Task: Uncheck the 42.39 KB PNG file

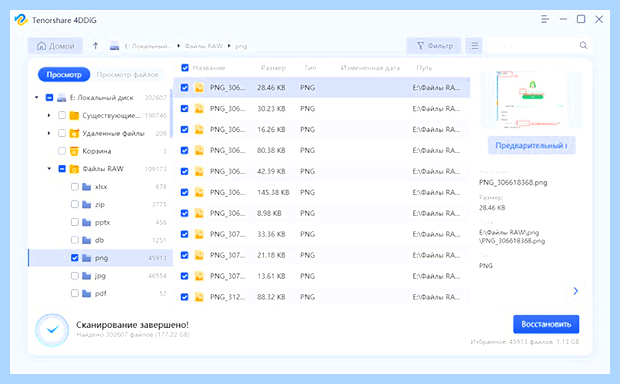Action: (x=185, y=171)
